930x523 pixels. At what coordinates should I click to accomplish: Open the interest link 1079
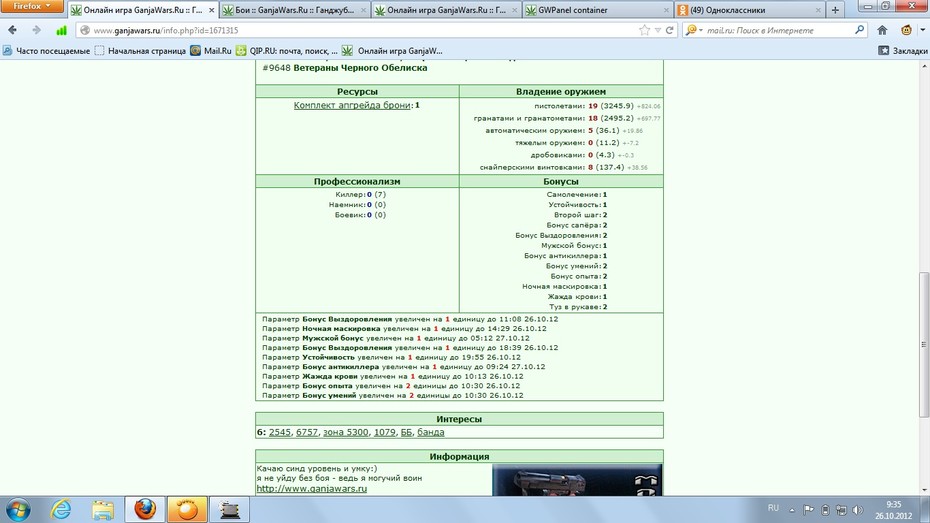tap(384, 432)
